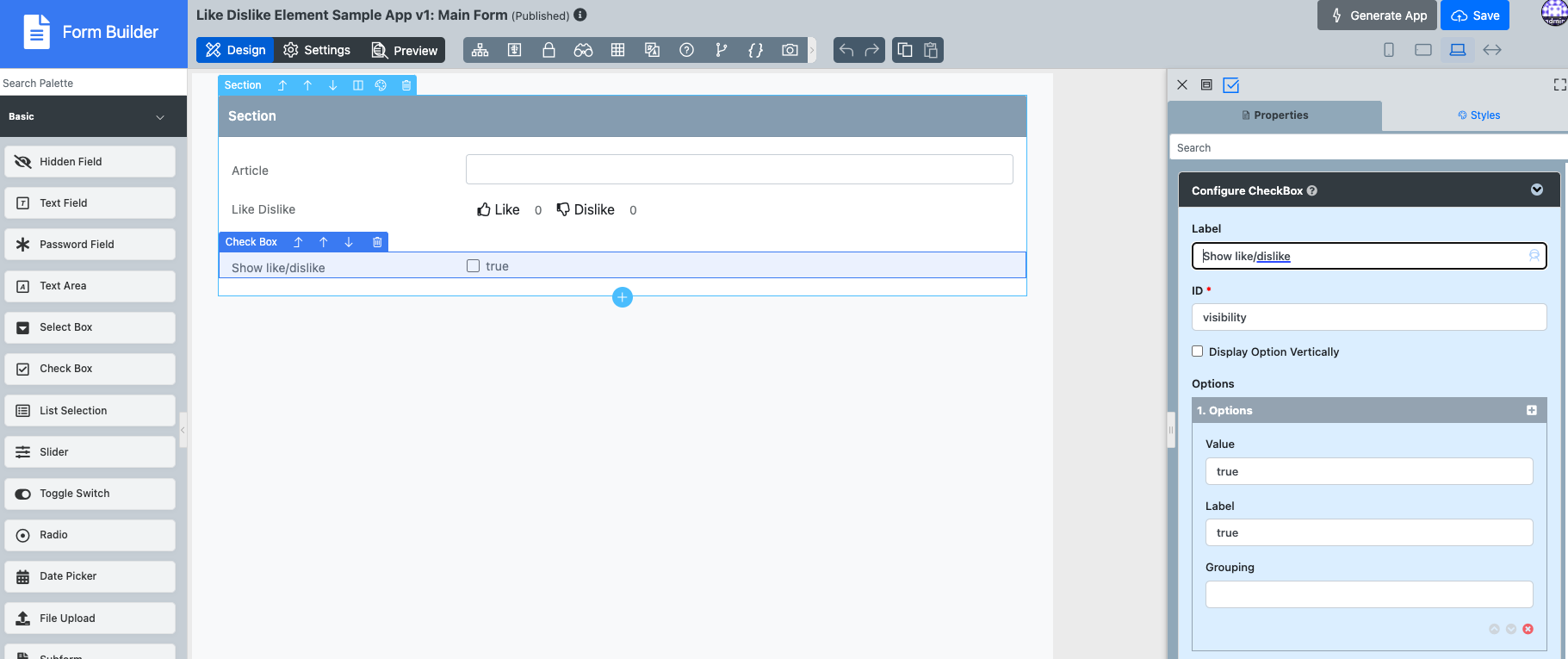1568x659 pixels.
Task: Switch to the Styles tab
Action: (x=1479, y=115)
